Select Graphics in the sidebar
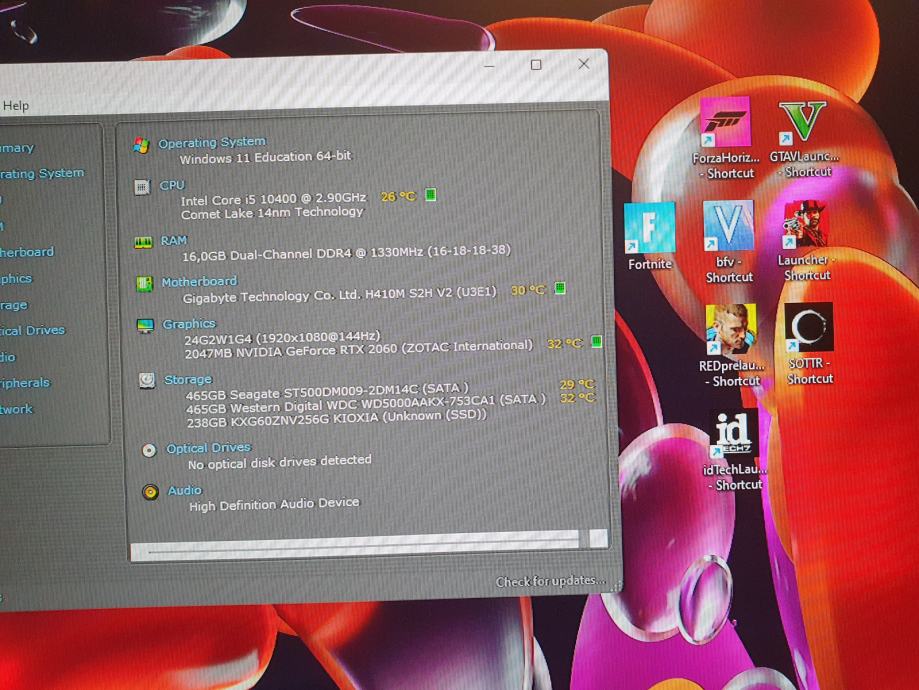Image resolution: width=919 pixels, height=690 pixels. tap(16, 278)
